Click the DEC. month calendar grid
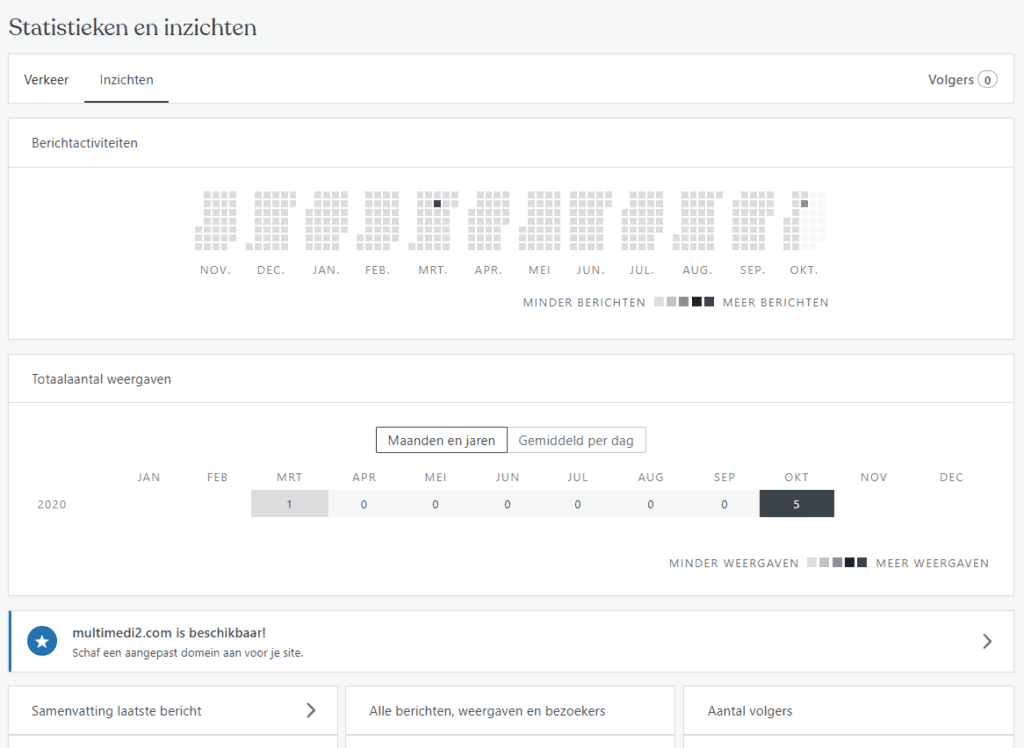The image size is (1024, 748). tap(271, 221)
